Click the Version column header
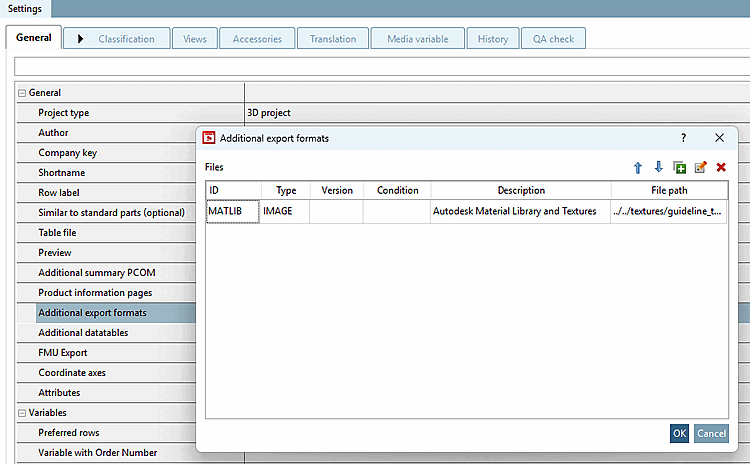Screen dimensions: 750x464 pyautogui.click(x=337, y=190)
